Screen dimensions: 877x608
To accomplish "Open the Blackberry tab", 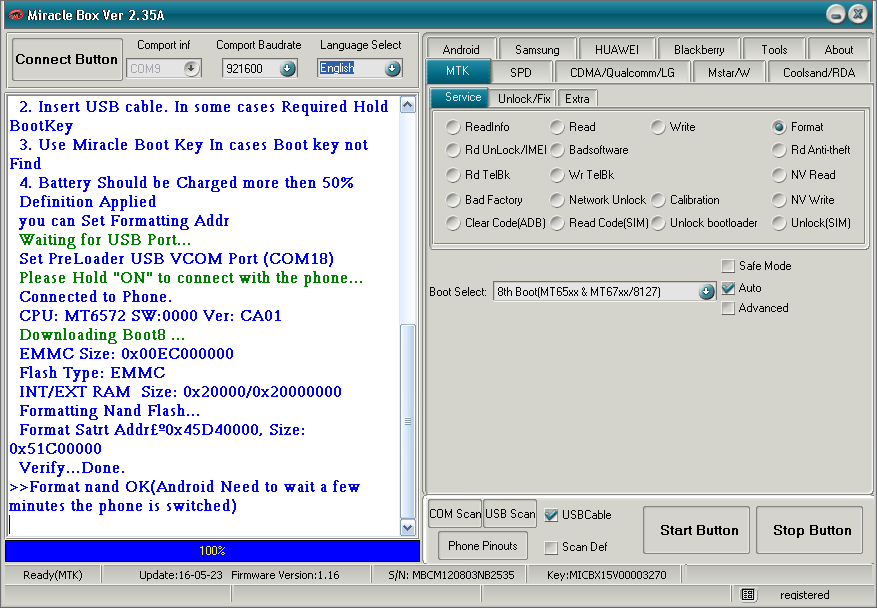I will pyautogui.click(x=699, y=49).
